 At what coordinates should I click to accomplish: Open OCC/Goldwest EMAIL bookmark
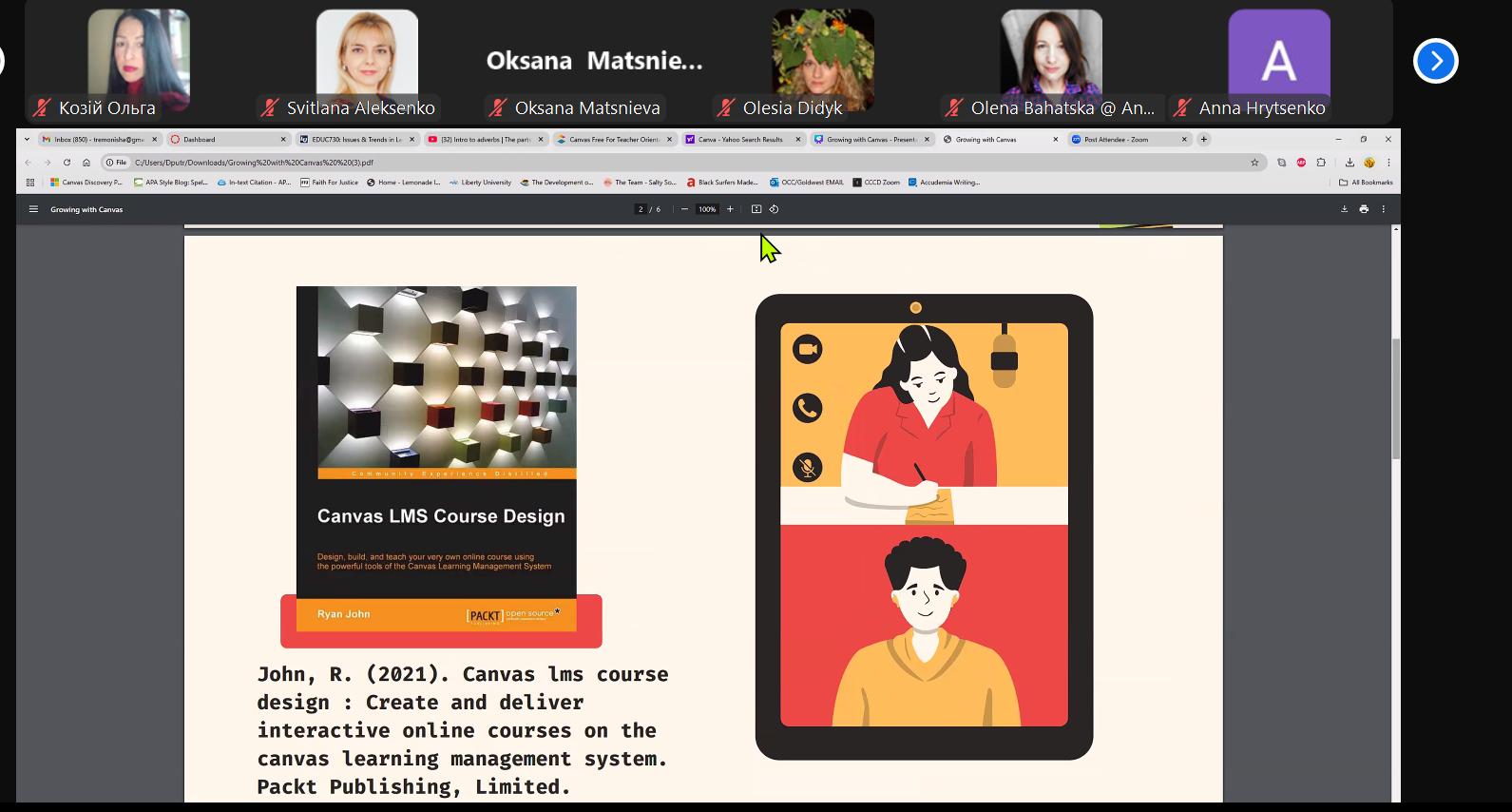(x=807, y=183)
